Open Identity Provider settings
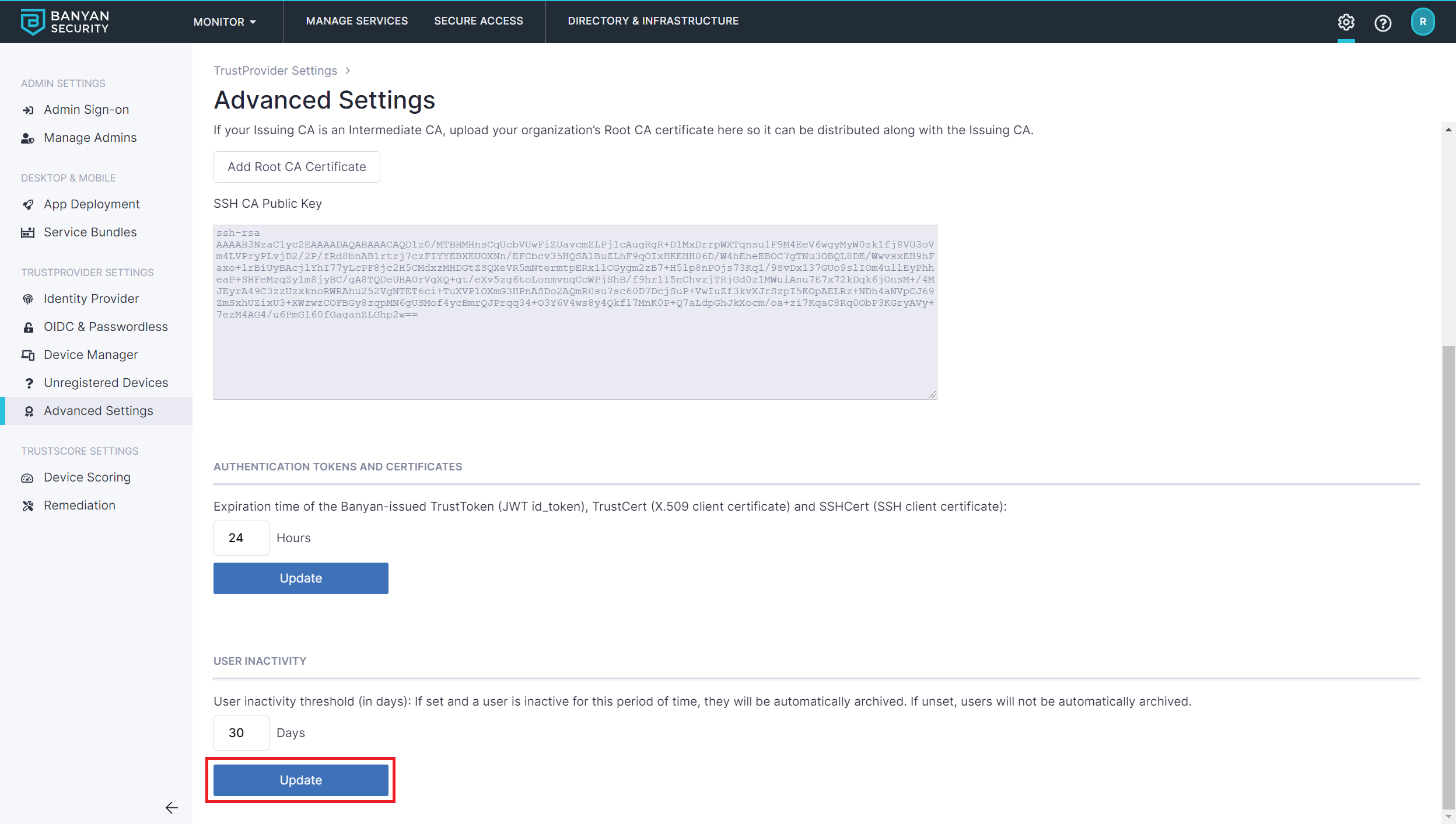The width and height of the screenshot is (1456, 827). [x=91, y=299]
